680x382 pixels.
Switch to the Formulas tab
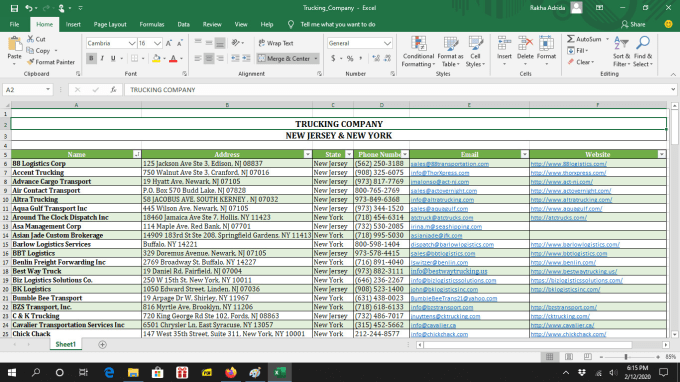click(x=152, y=24)
